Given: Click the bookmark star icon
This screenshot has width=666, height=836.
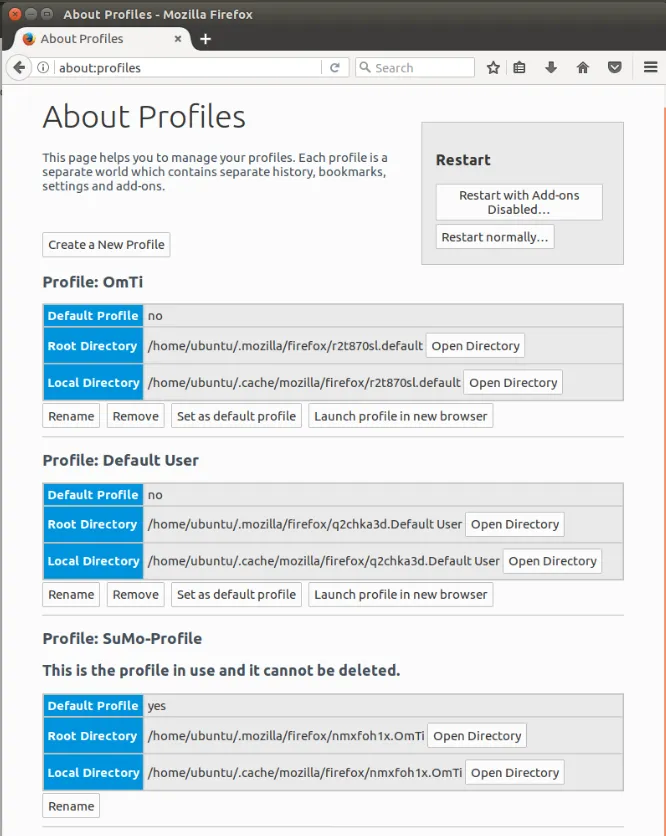Looking at the screenshot, I should tap(492, 67).
